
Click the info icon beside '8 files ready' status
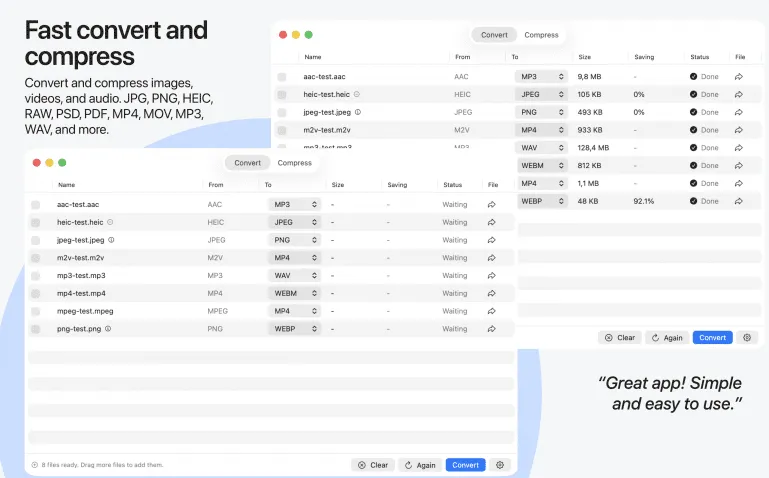point(35,465)
